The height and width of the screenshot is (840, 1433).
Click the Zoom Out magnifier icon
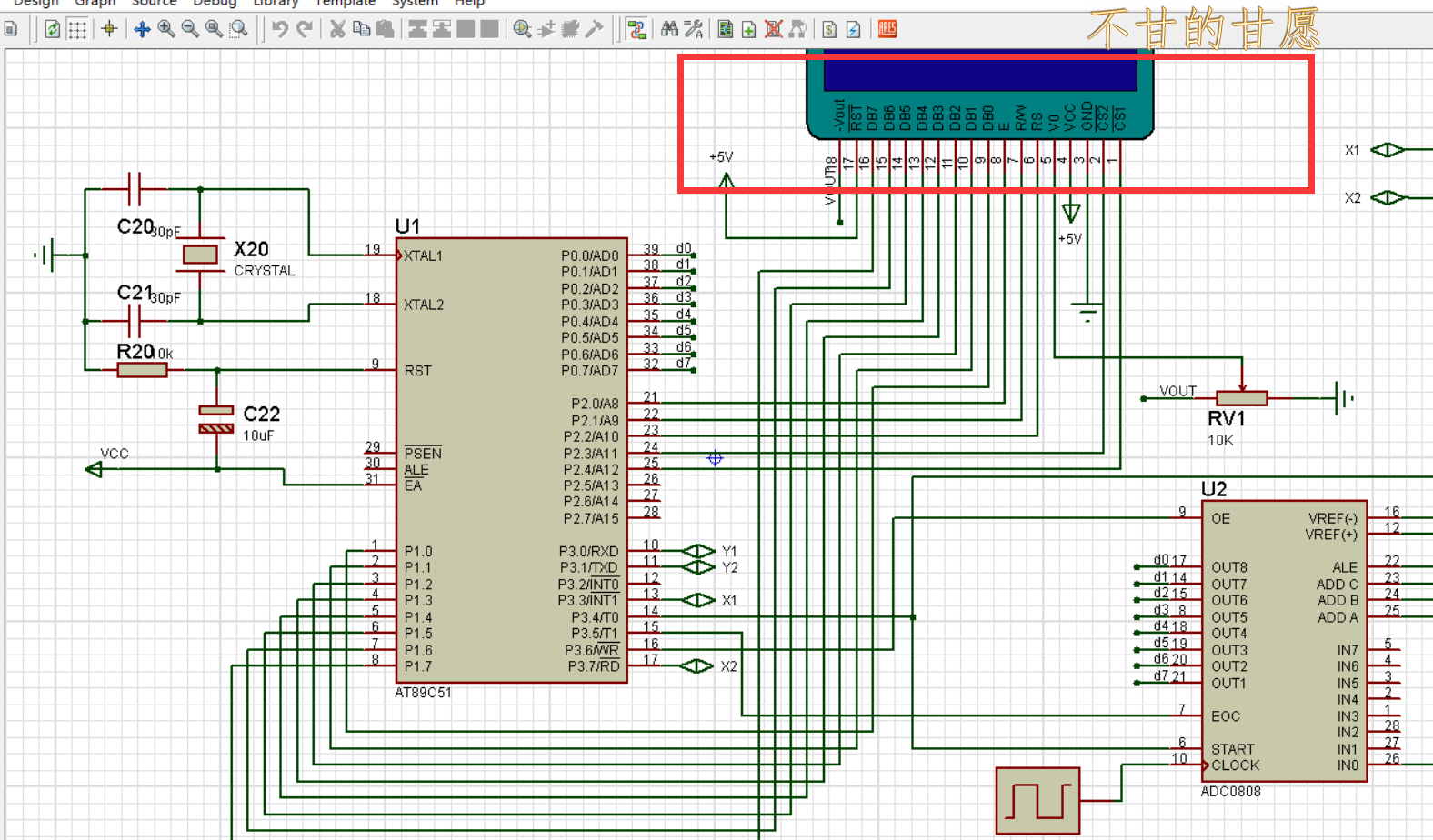[x=190, y=29]
